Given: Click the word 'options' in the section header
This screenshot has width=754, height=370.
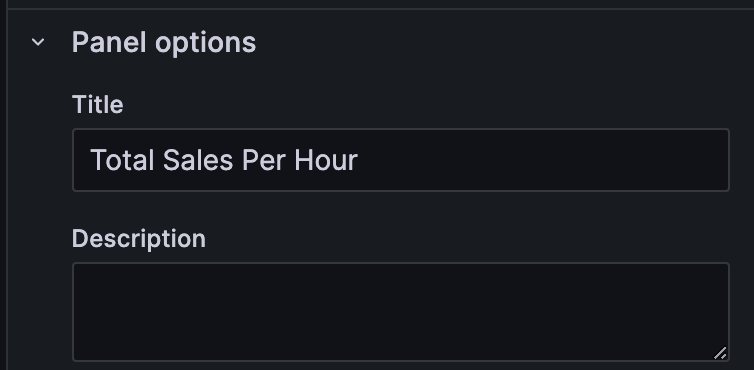Looking at the screenshot, I should point(205,43).
